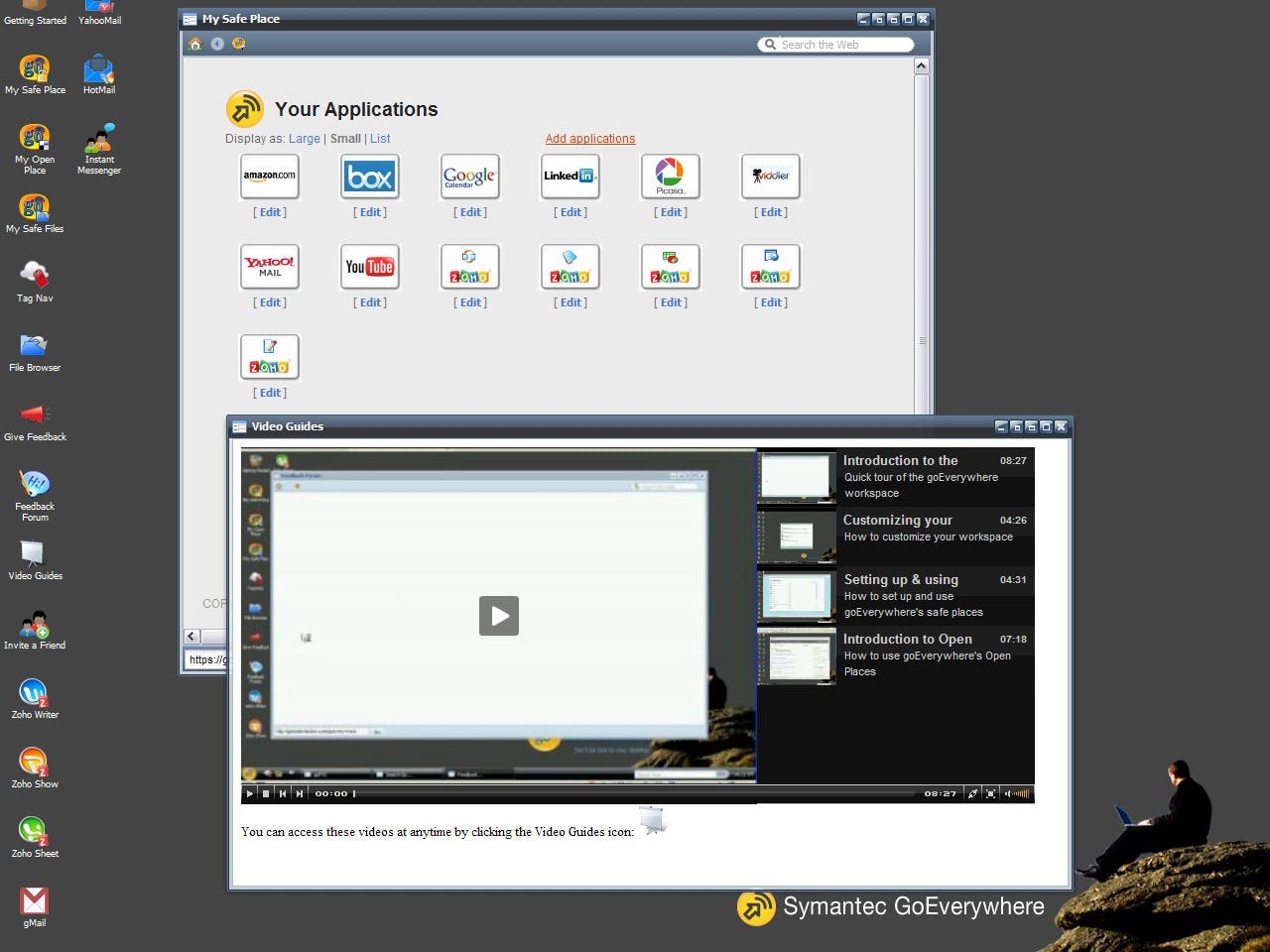The width and height of the screenshot is (1270, 952).
Task: Launch the File Browser icon
Action: pyautogui.click(x=35, y=352)
